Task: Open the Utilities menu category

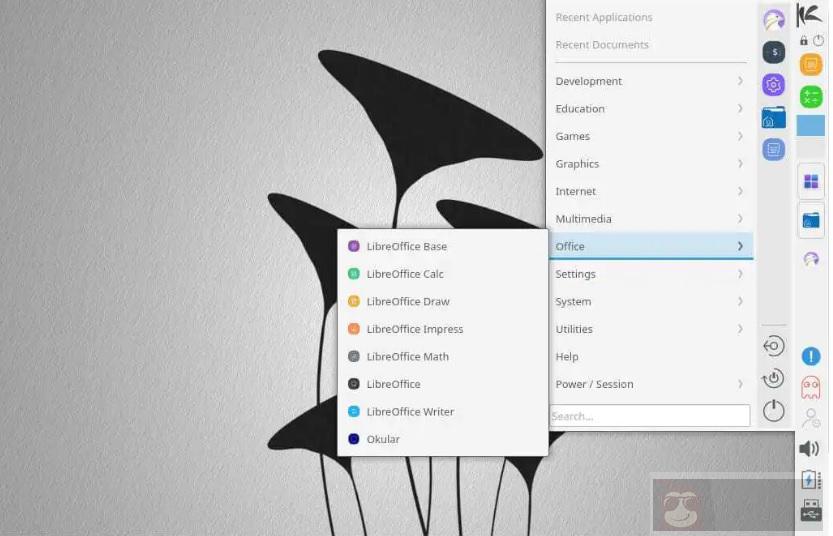Action: pyautogui.click(x=651, y=329)
